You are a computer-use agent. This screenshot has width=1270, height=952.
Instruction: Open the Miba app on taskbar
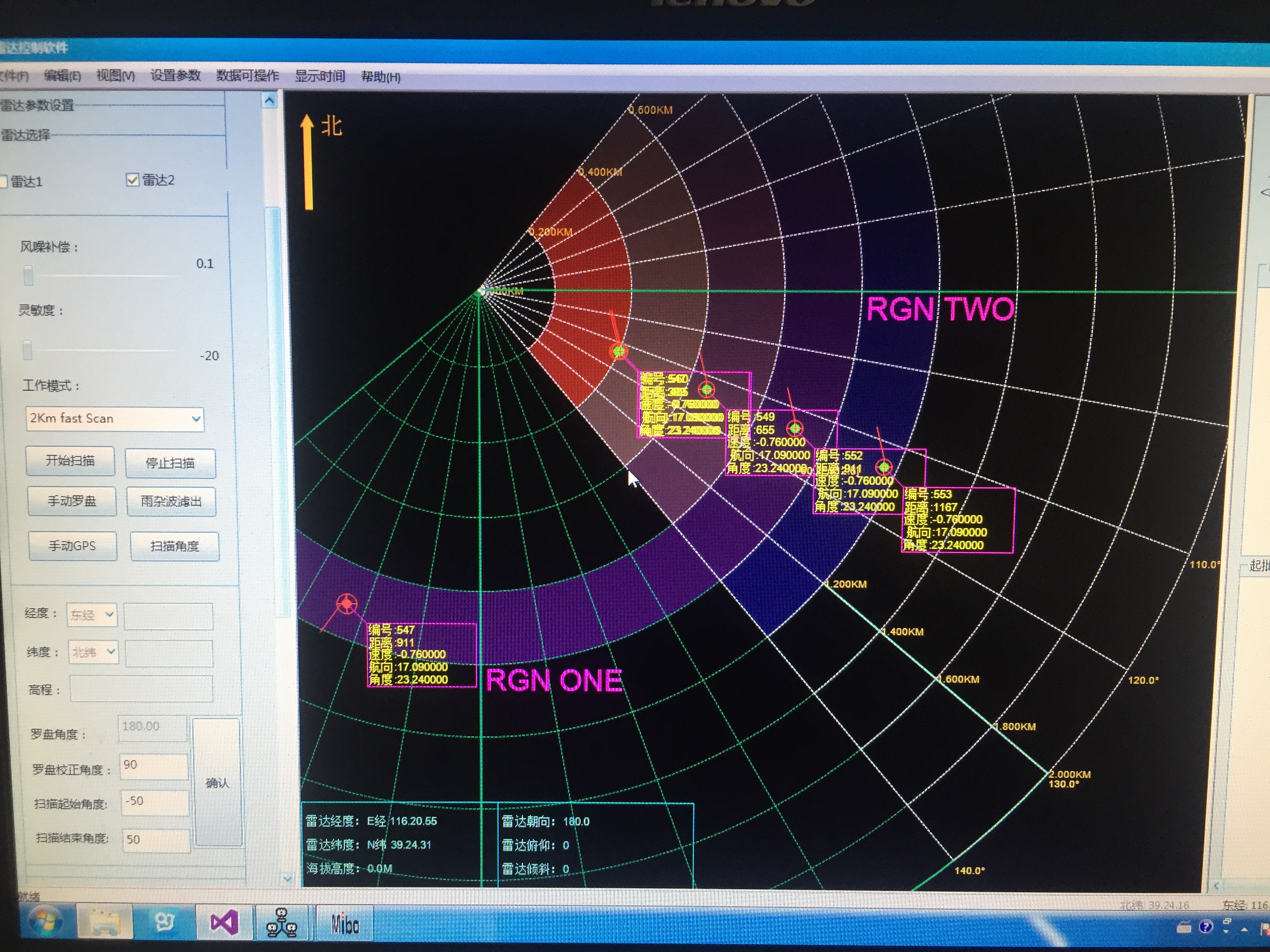point(344,924)
